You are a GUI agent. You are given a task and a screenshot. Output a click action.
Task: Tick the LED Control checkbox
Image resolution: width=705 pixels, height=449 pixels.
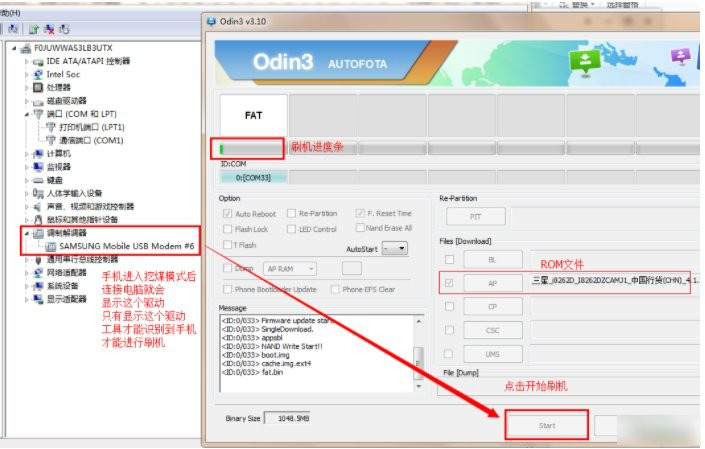291,229
